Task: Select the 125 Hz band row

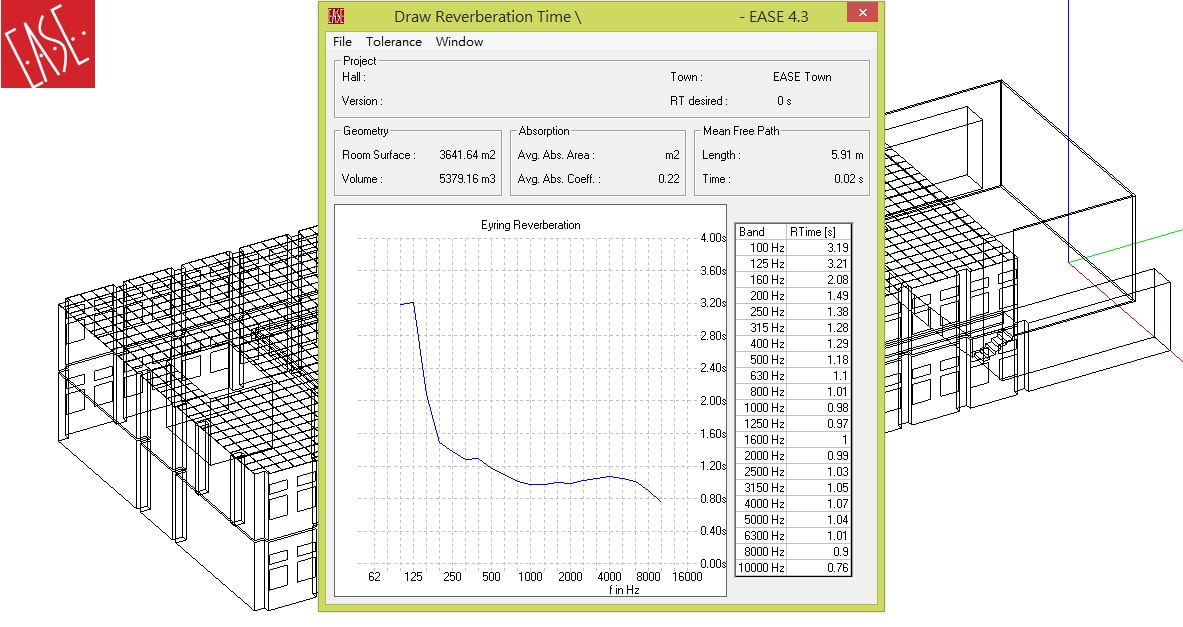Action: point(793,263)
